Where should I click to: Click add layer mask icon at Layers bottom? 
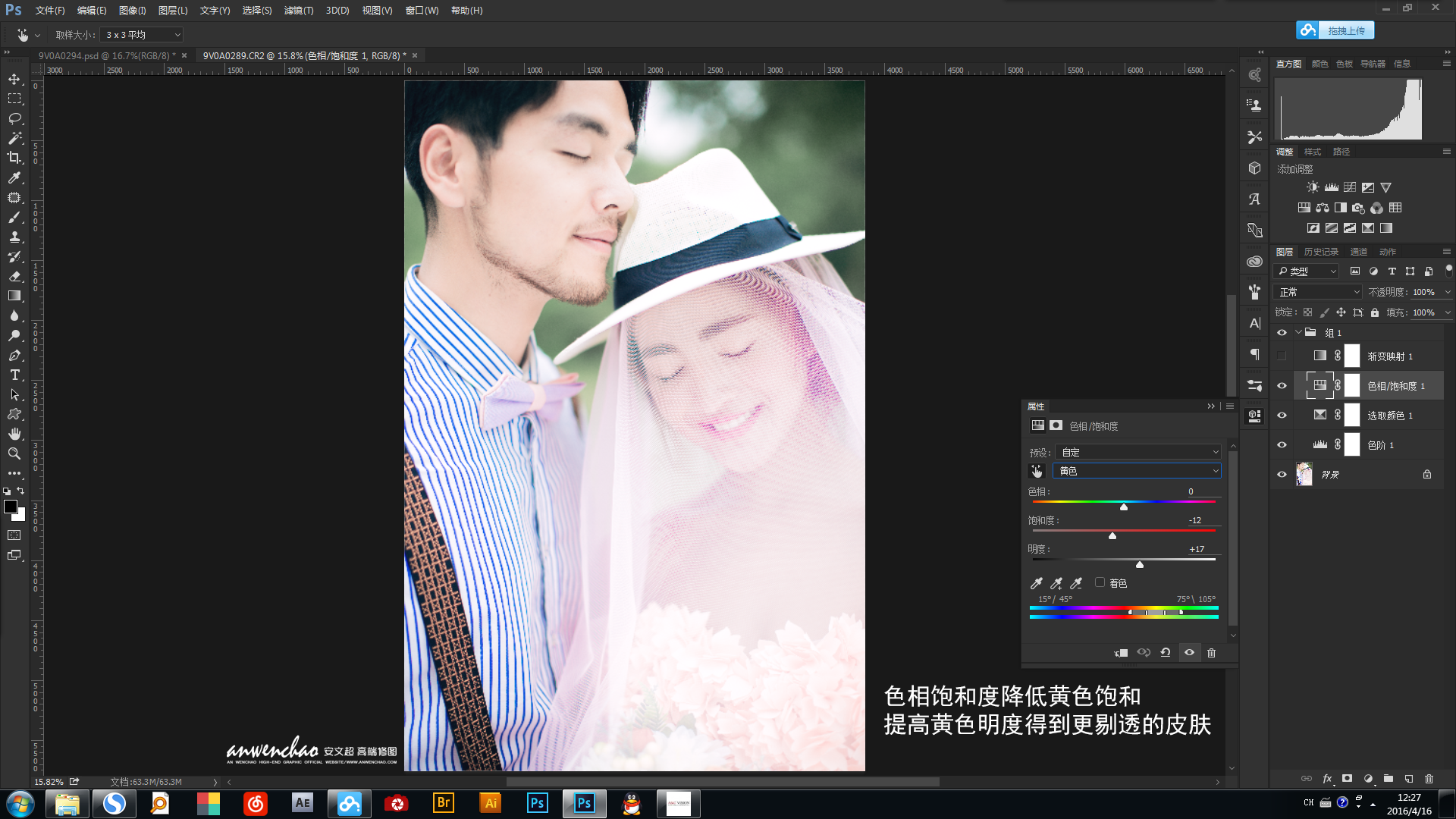point(1348,778)
